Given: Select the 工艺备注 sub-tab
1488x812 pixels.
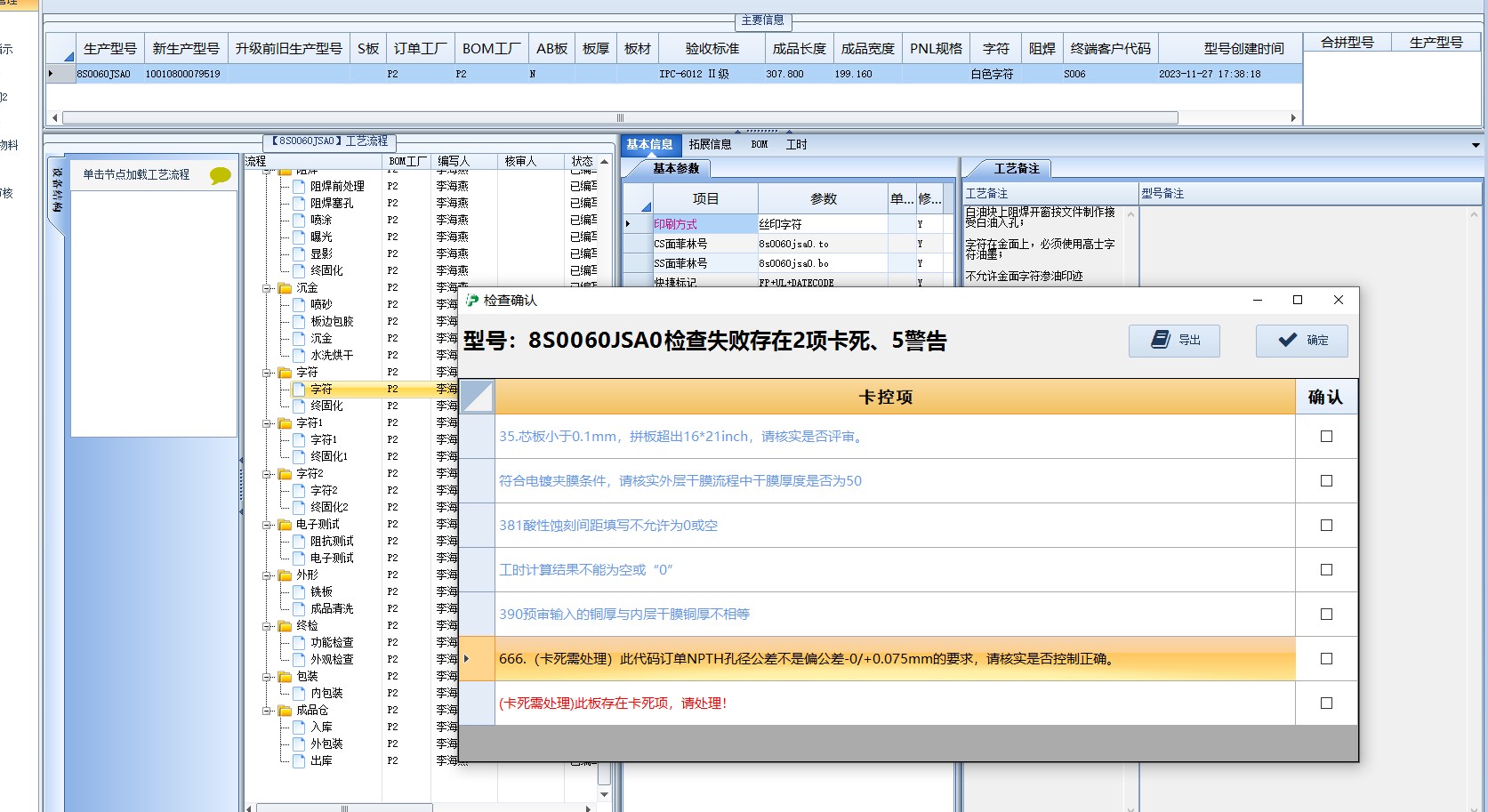Looking at the screenshot, I should [1016, 168].
